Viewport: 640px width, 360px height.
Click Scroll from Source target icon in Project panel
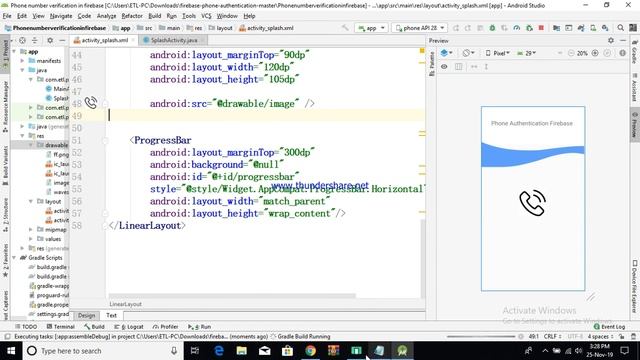[22, 40]
